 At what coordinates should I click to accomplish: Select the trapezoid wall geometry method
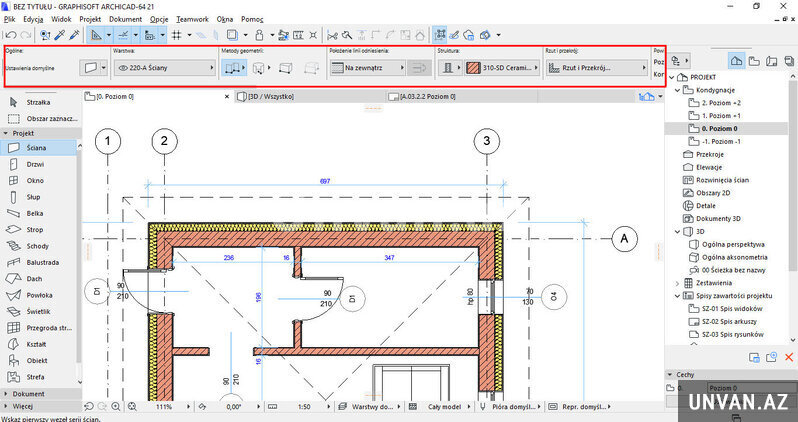(x=311, y=68)
